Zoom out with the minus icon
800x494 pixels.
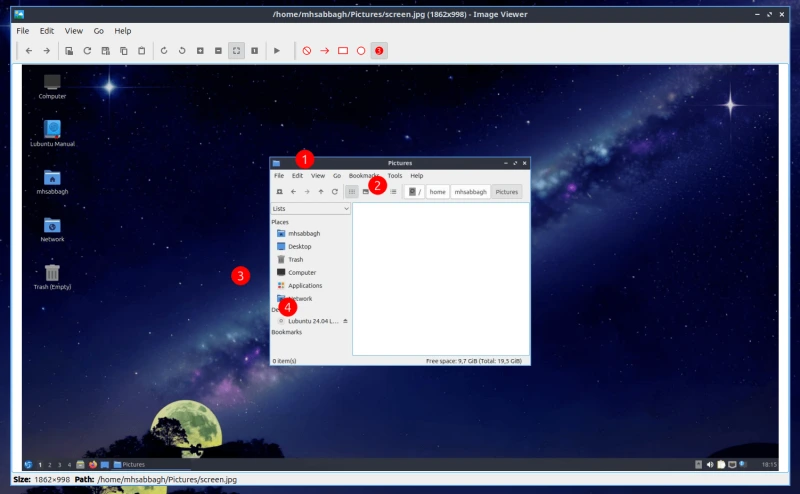[x=218, y=51]
